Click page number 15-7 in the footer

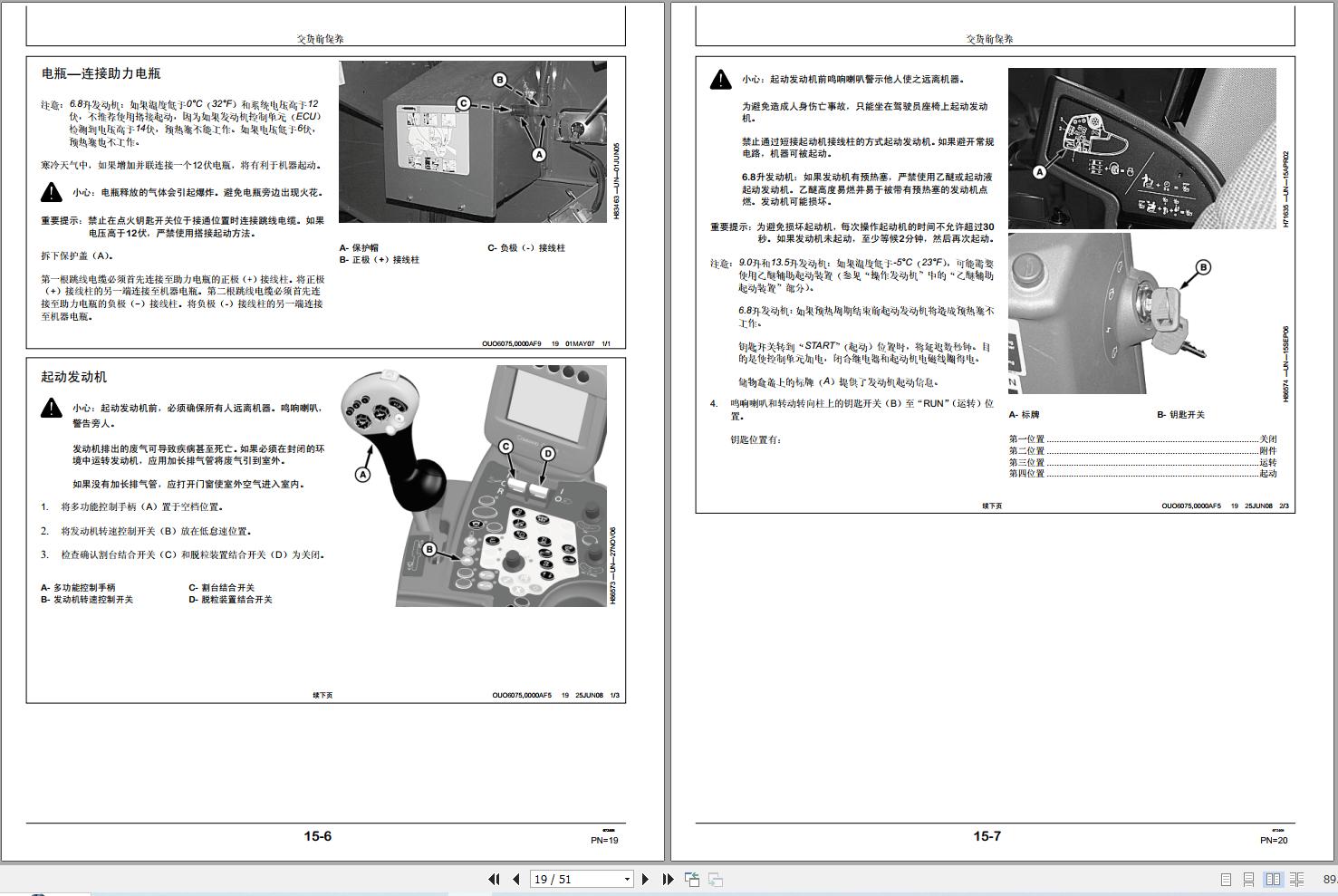coord(987,836)
